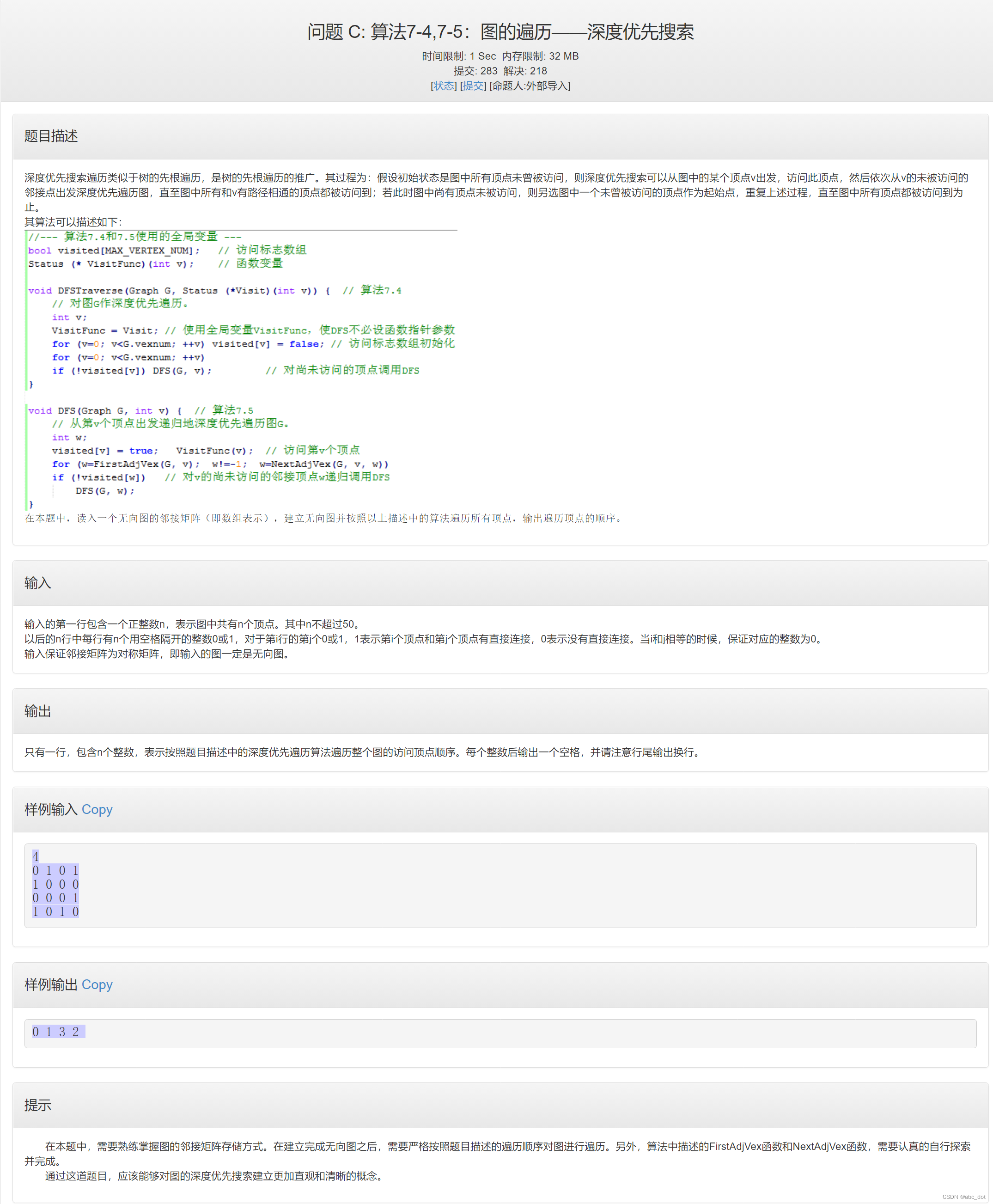
Task: Click the '内存限制: 32 MB' text
Action: [541, 56]
